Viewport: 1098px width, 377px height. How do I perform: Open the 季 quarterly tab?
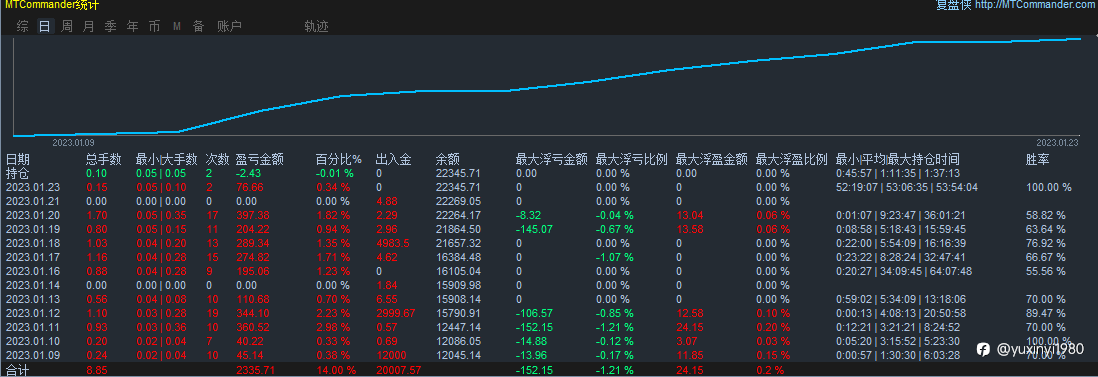coord(111,27)
